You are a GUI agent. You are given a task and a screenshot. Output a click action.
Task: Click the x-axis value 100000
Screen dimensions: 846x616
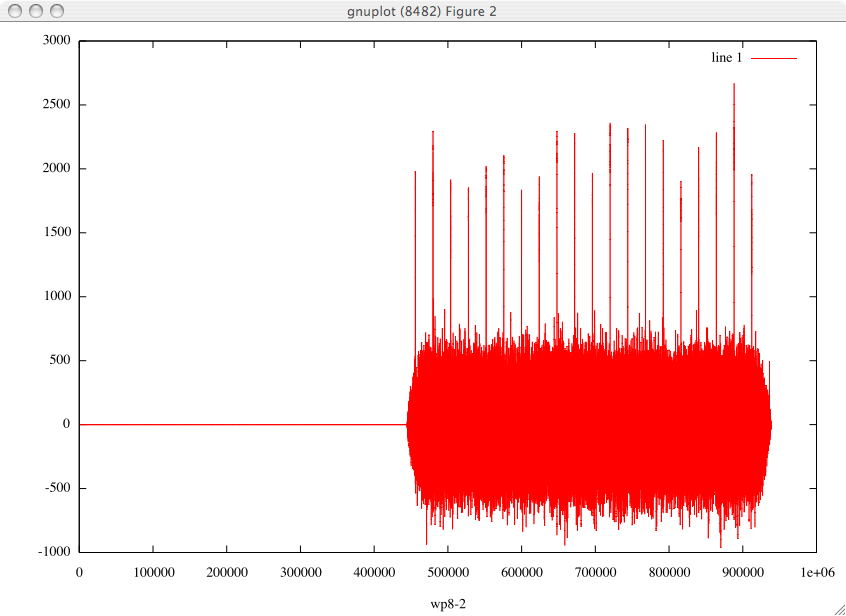coord(153,573)
